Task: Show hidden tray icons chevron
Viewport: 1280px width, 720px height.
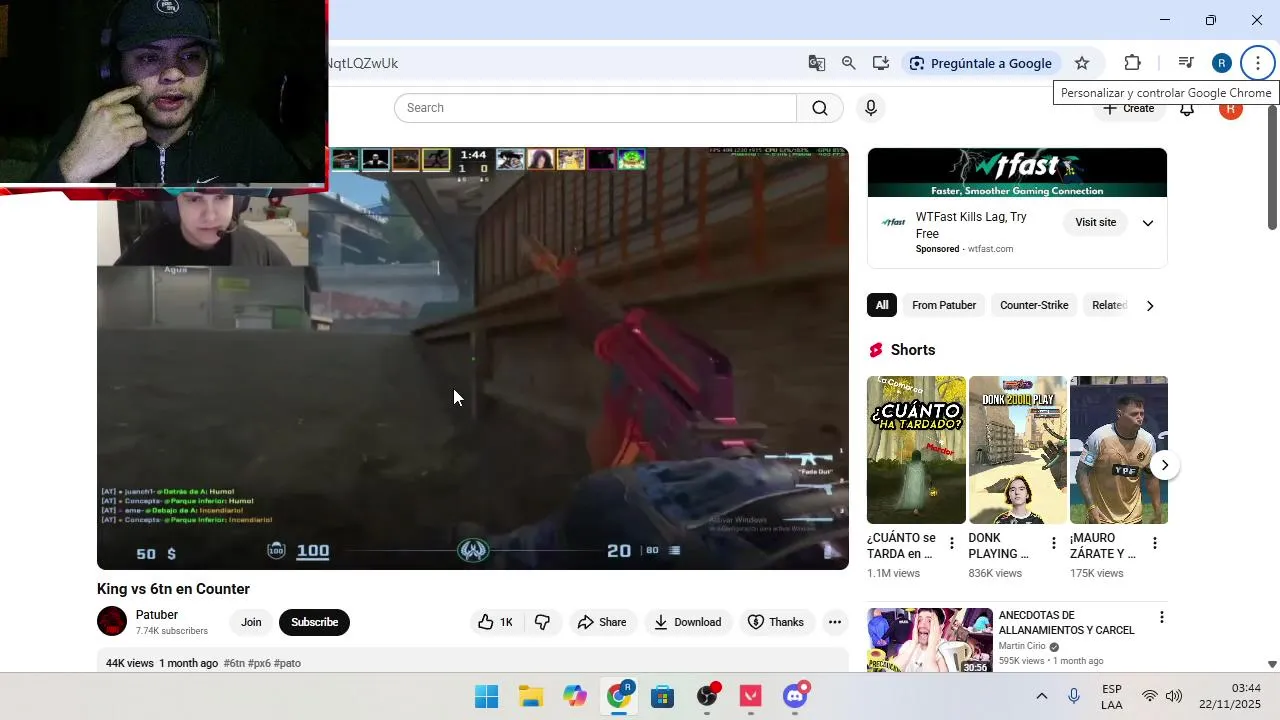Action: point(1041,696)
